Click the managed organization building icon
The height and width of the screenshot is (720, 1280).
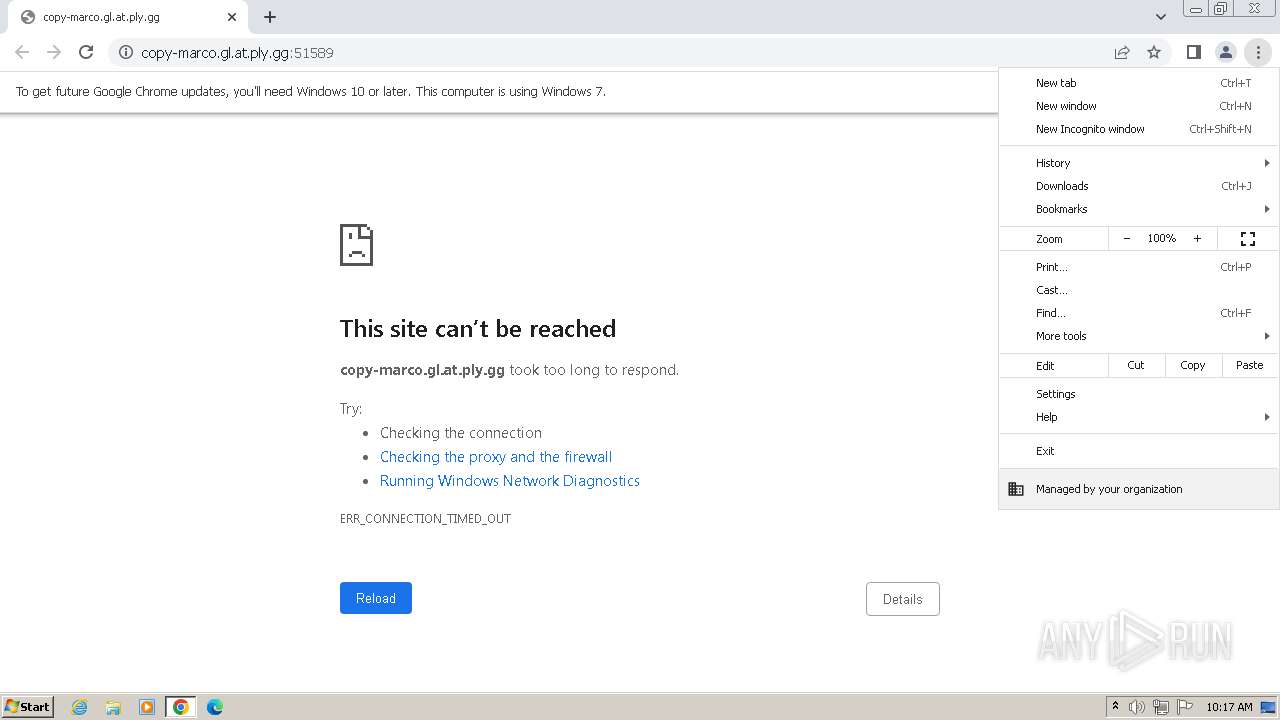pyautogui.click(x=1016, y=489)
